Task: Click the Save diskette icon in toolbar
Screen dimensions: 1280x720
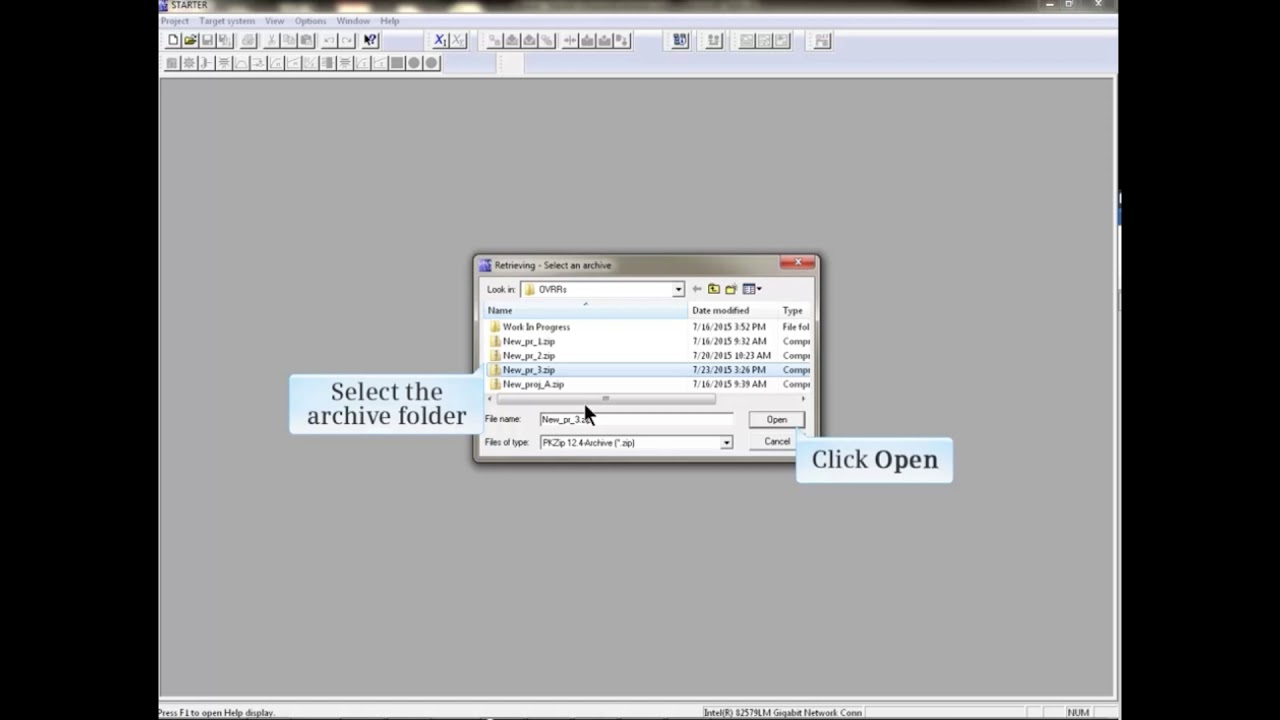Action: point(207,41)
